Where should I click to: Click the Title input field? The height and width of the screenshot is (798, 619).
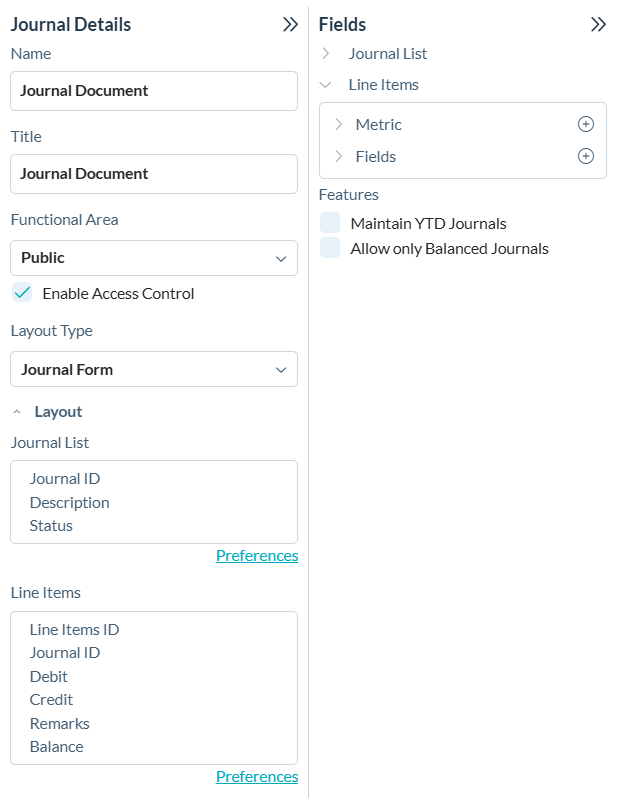point(154,174)
